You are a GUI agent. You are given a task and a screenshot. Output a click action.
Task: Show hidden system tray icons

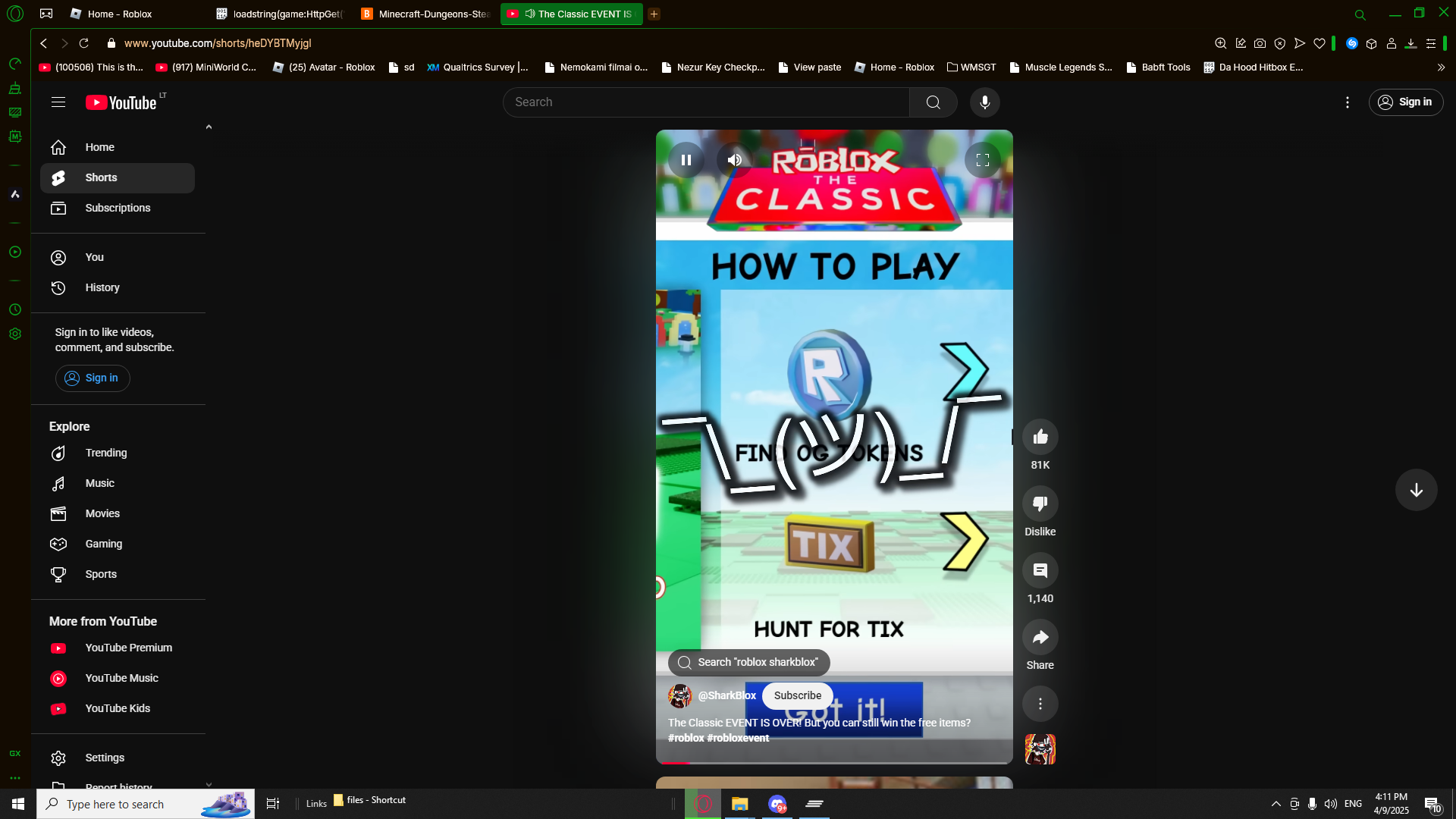(1276, 804)
